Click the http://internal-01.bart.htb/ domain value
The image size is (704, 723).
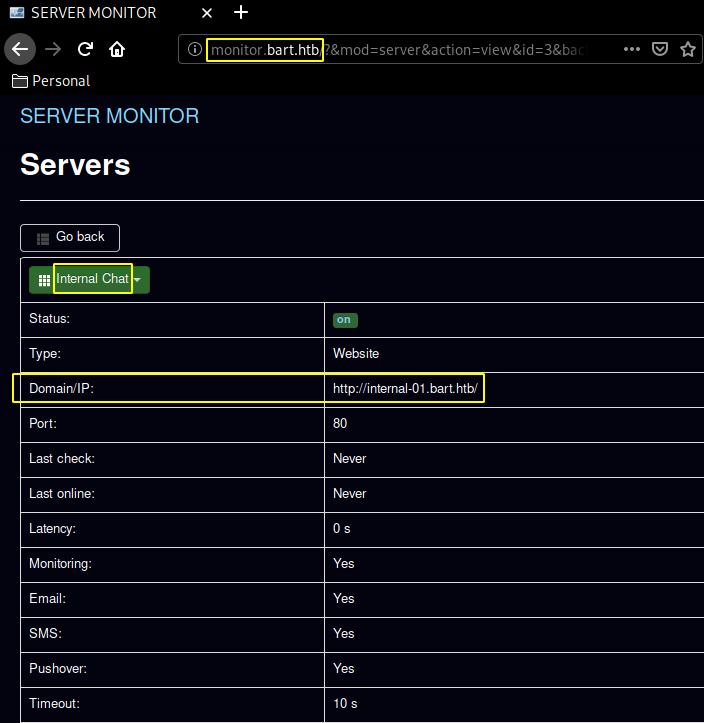[406, 388]
